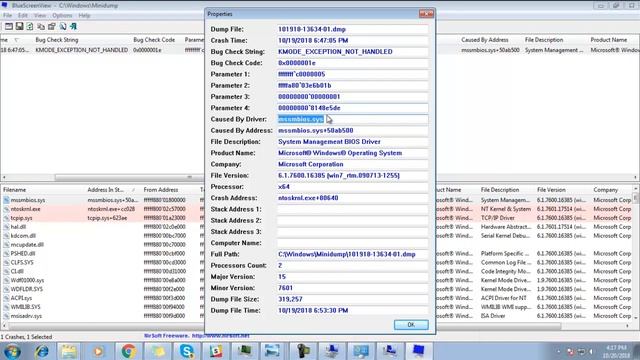Viewport: 640px width, 360px height.
Task: Click the Crash Address field in Properties
Action: (353, 198)
